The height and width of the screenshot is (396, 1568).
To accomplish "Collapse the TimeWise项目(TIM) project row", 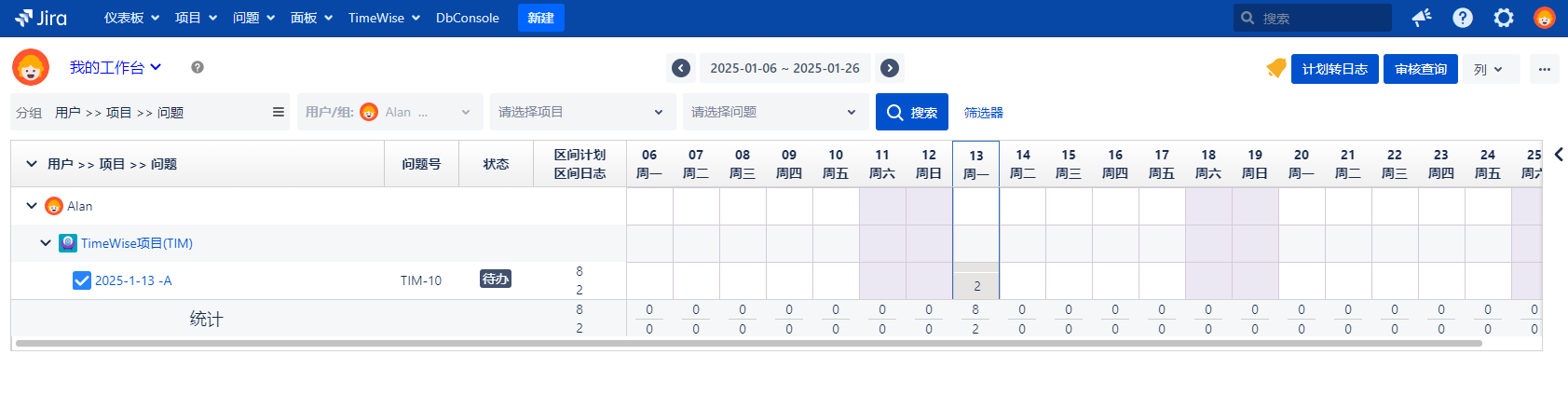I will pos(46,243).
